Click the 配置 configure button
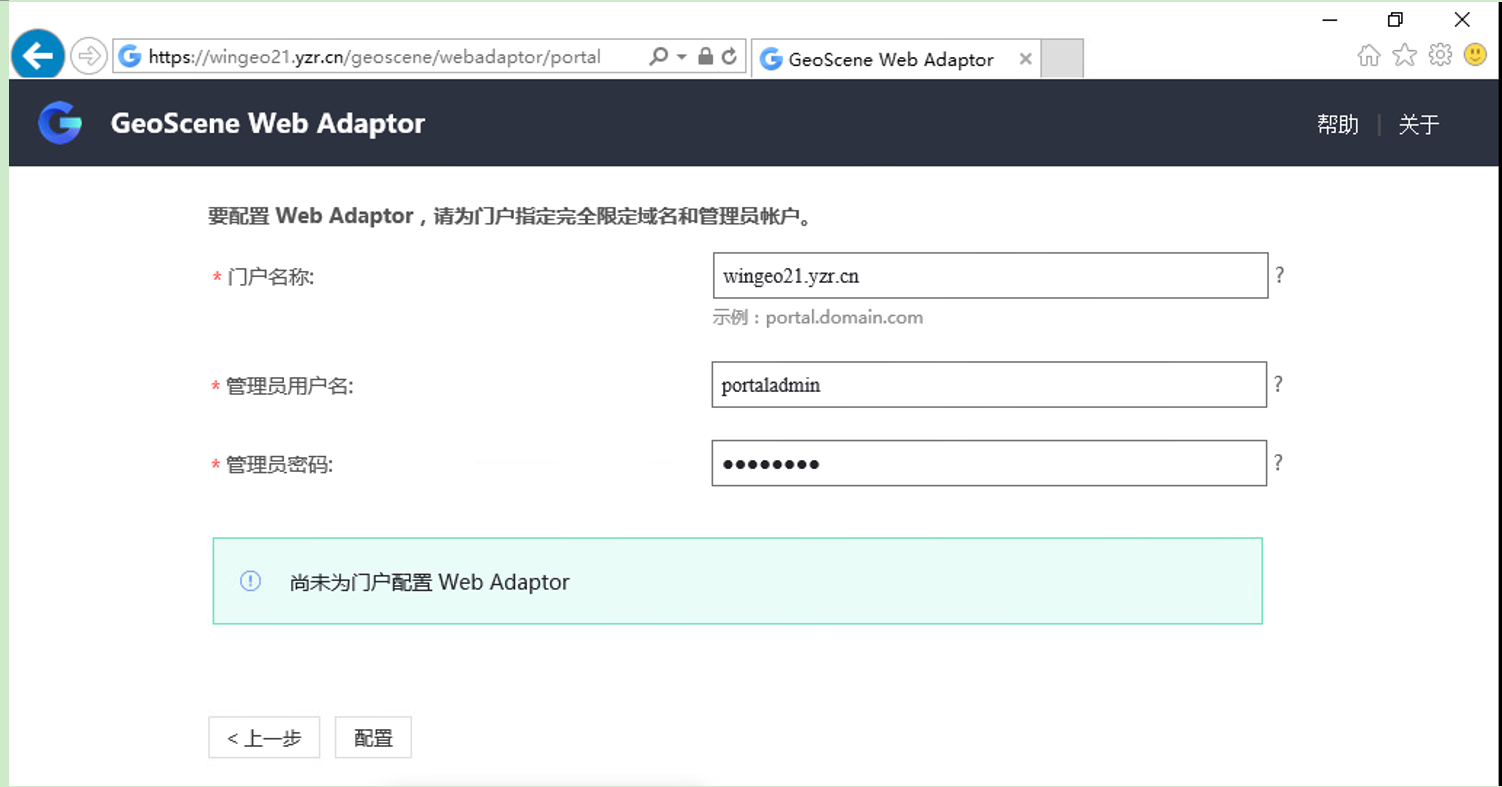1502x787 pixels. pyautogui.click(x=373, y=738)
